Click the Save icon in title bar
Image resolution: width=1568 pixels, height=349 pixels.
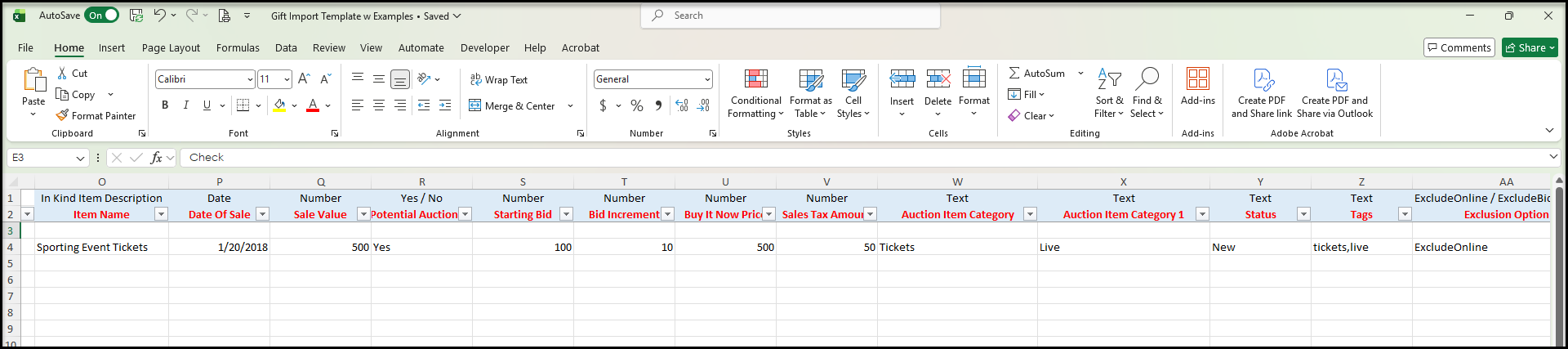[x=136, y=16]
